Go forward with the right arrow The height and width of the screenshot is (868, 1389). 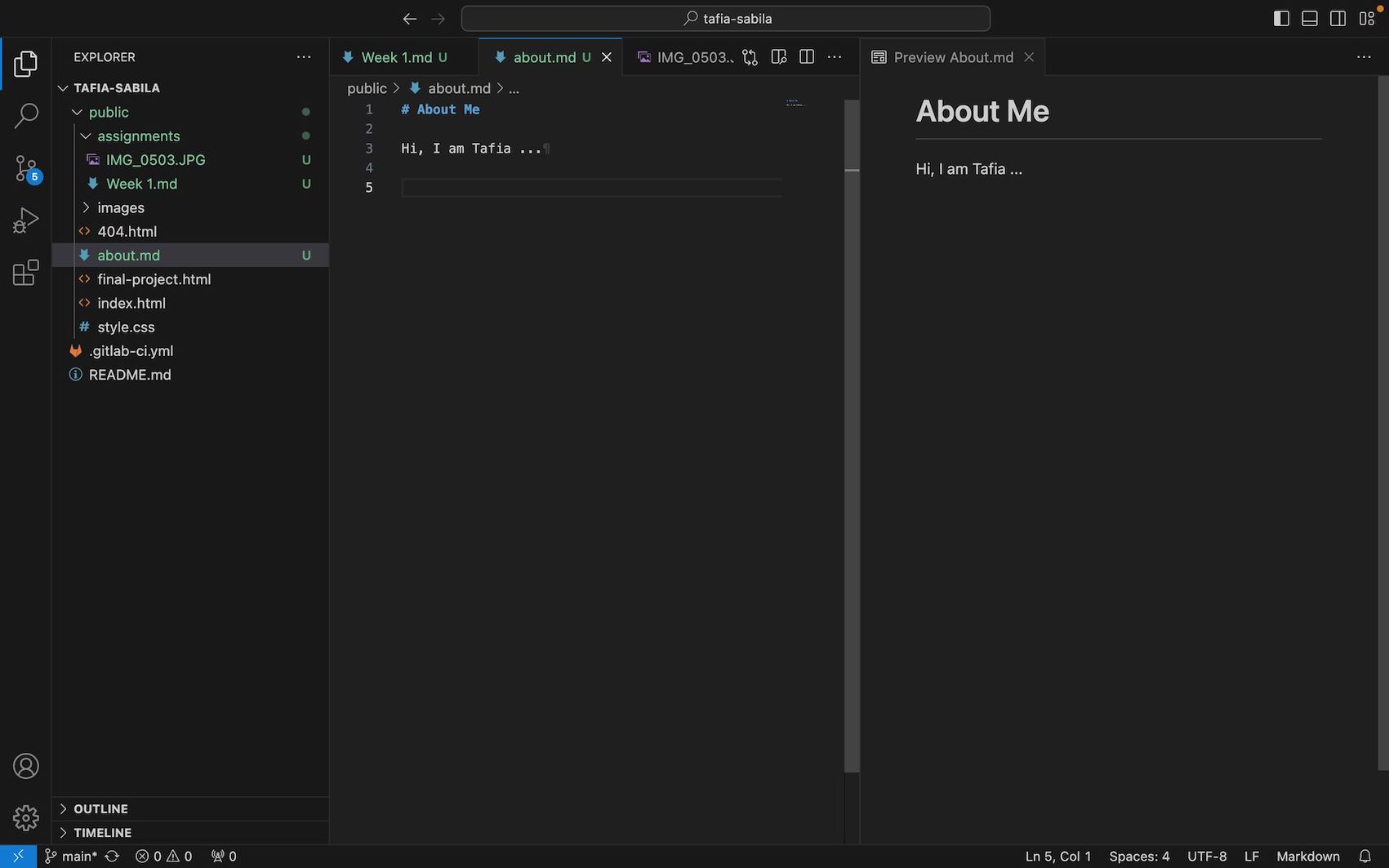click(x=439, y=18)
